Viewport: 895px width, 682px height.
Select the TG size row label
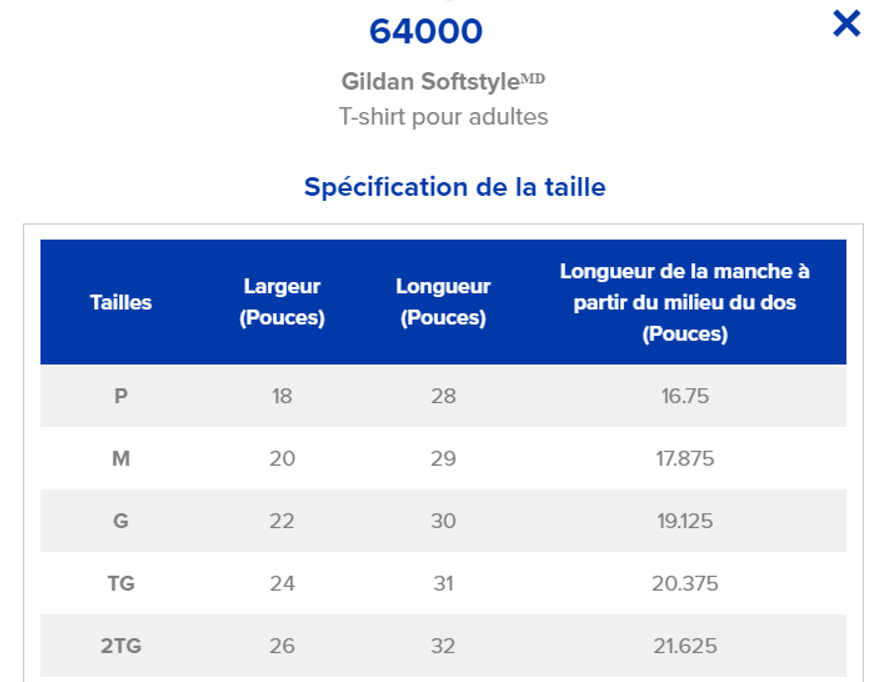point(121,583)
